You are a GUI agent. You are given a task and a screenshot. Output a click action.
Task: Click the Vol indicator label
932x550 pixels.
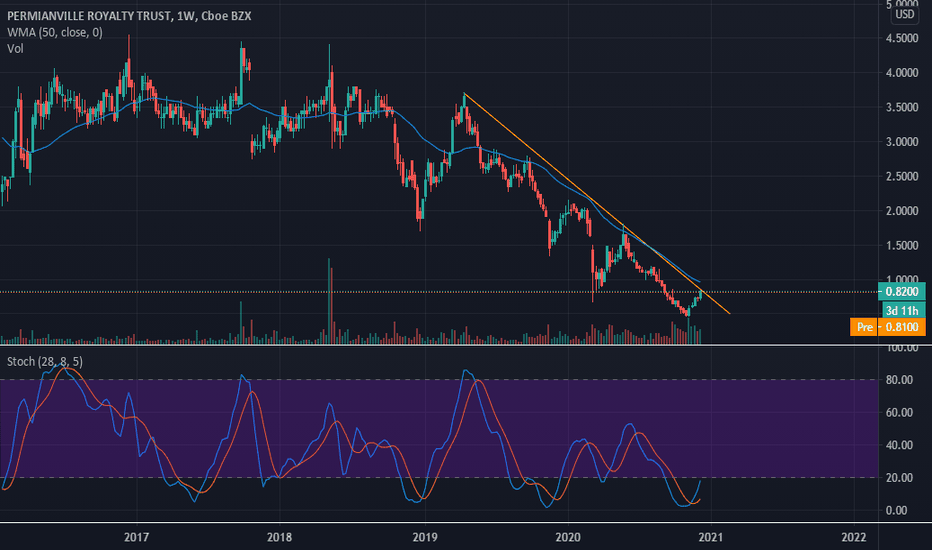pyautogui.click(x=15, y=49)
